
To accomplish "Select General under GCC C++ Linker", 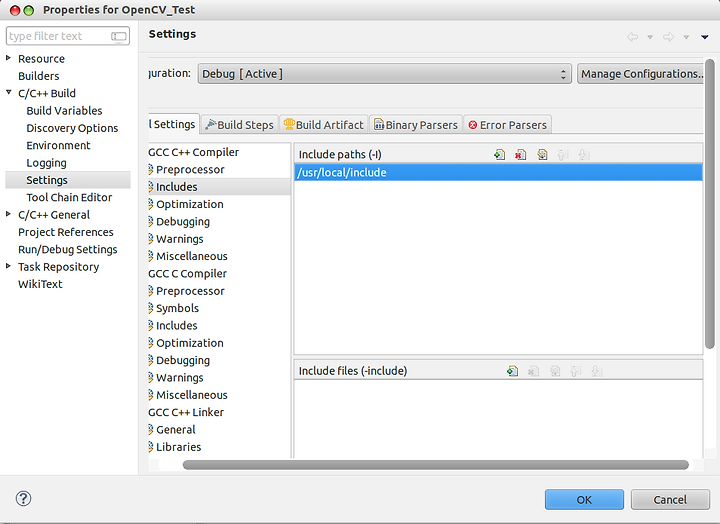I will pyautogui.click(x=175, y=430).
